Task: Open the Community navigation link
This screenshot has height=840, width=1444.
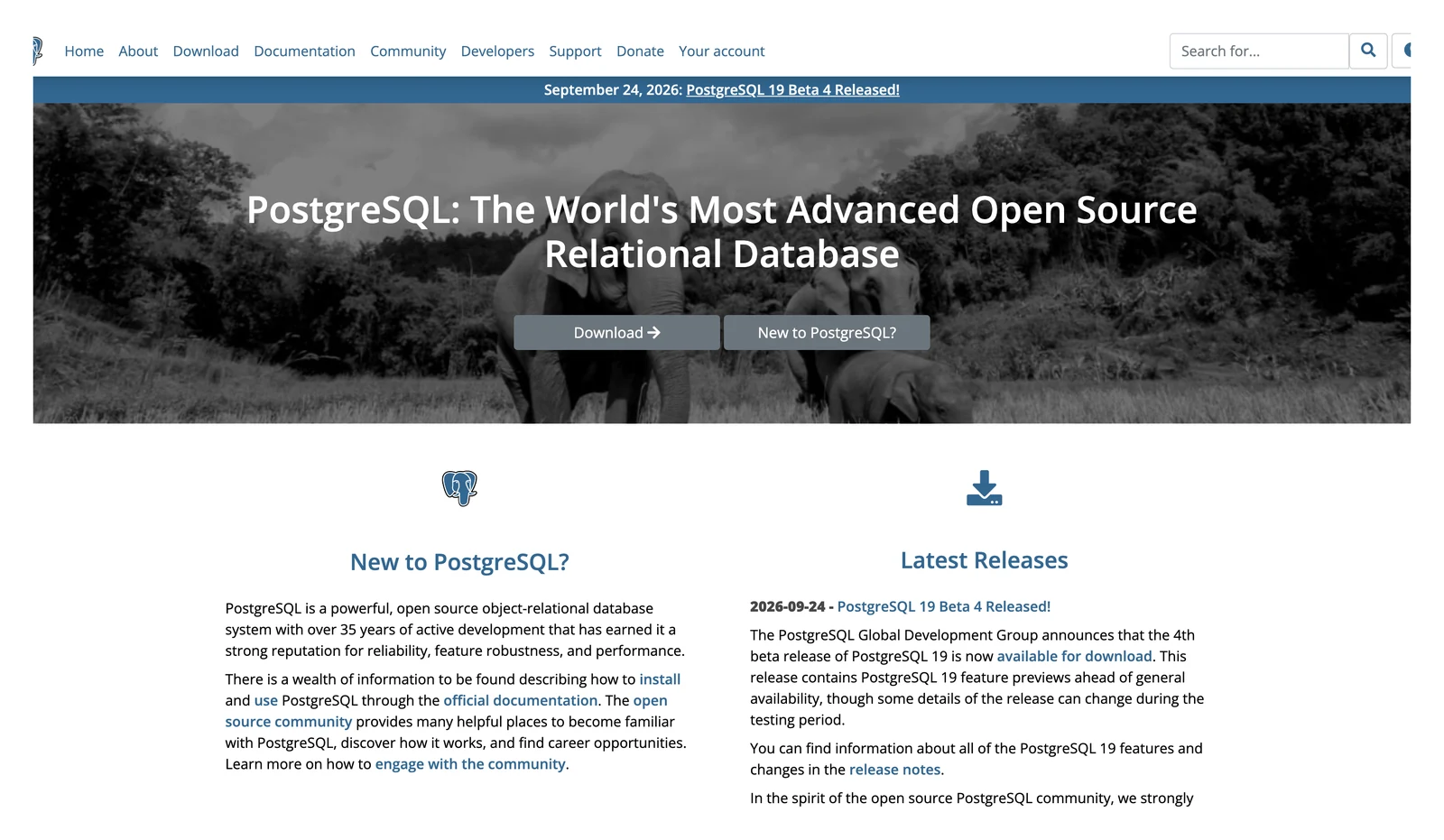Action: [x=408, y=51]
